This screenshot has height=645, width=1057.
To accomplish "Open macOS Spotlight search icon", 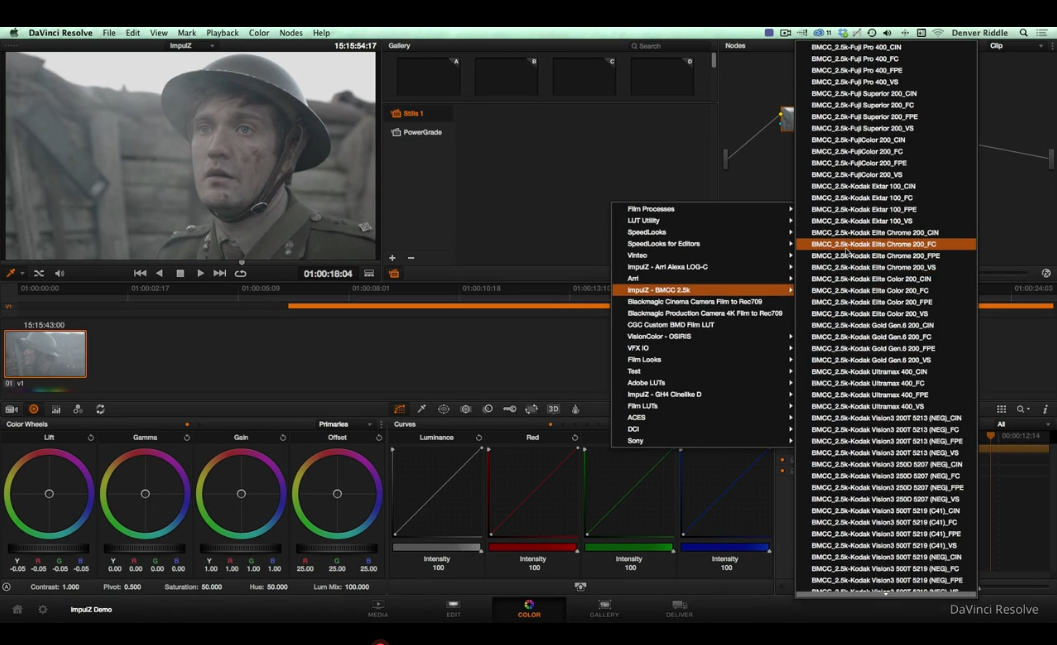I will point(1023,32).
